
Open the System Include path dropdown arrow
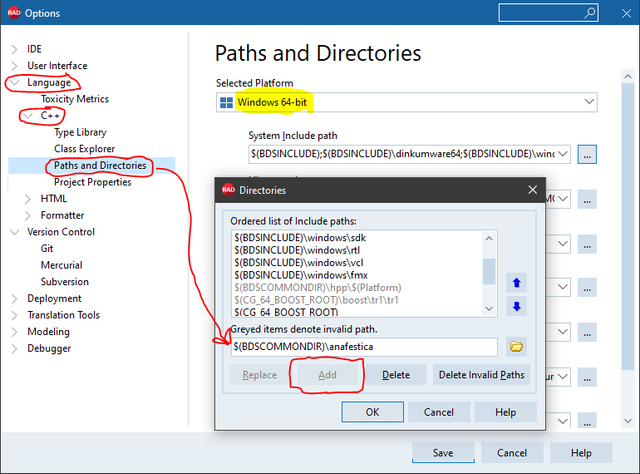[563, 154]
